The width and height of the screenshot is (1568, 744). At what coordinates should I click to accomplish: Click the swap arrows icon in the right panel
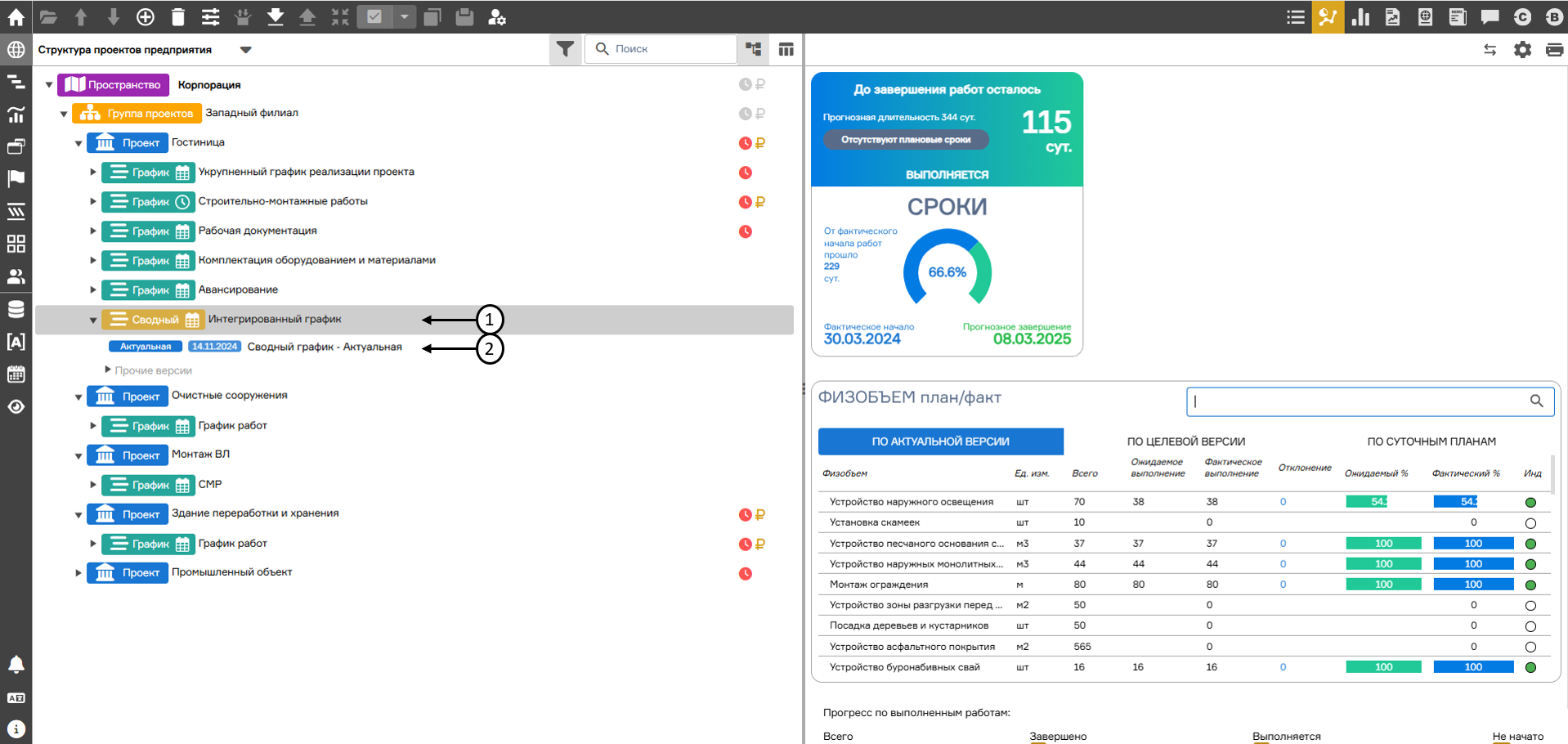(1490, 49)
